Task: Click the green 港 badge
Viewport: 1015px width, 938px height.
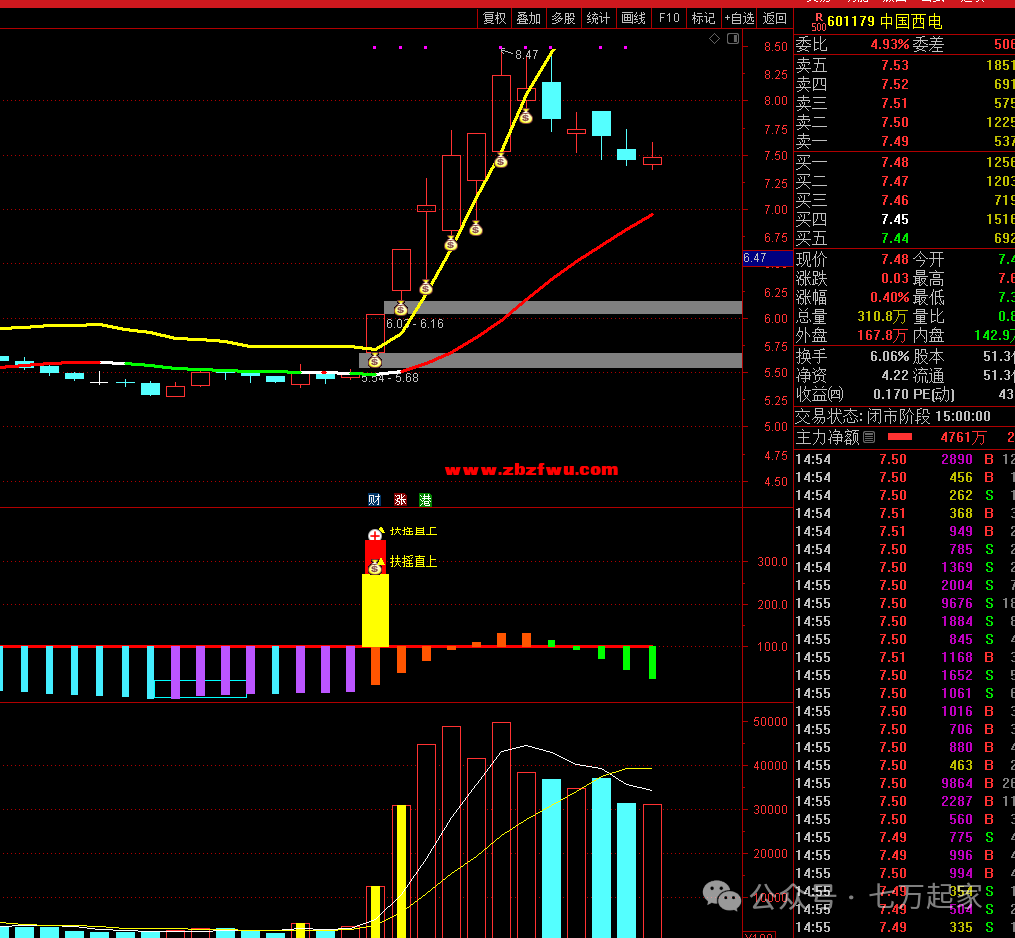Action: point(425,500)
